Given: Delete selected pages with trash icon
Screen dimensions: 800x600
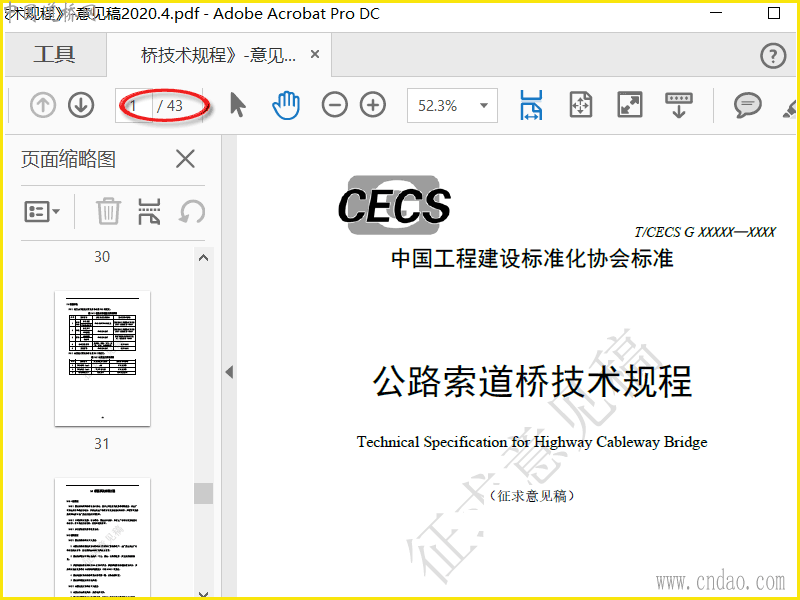Looking at the screenshot, I should pyautogui.click(x=108, y=211).
